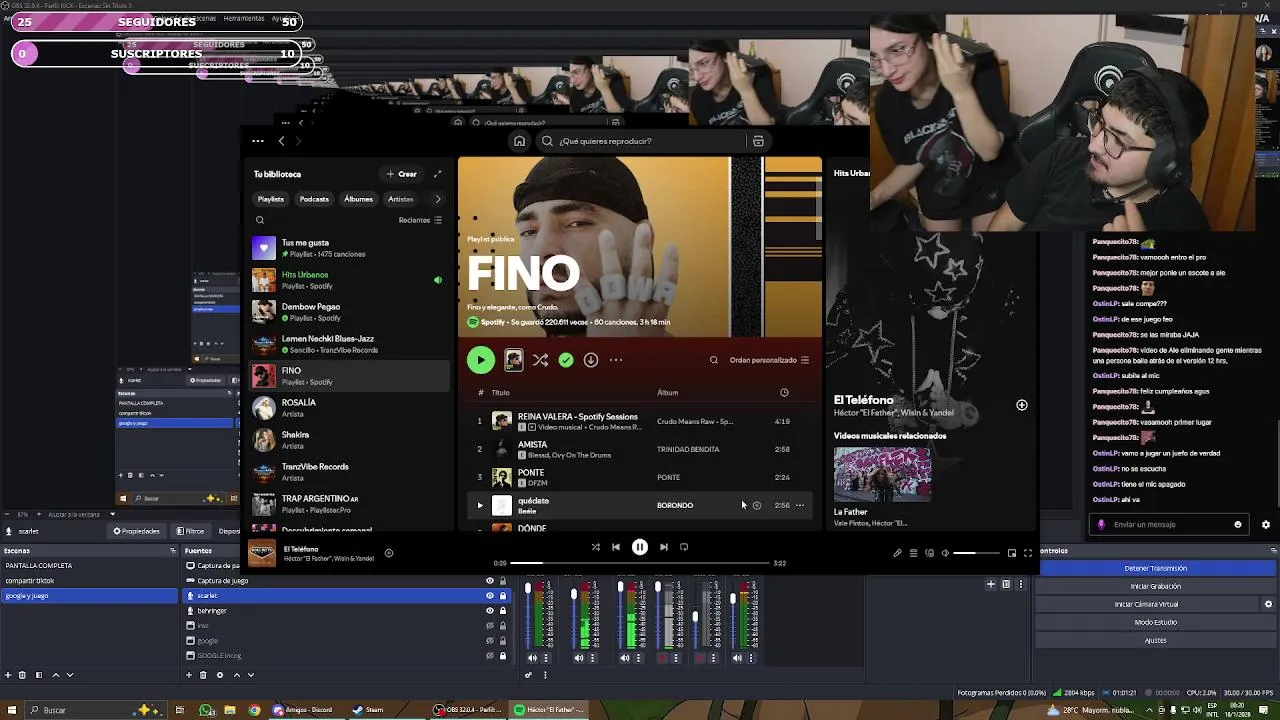Open chat settings gear icon
The height and width of the screenshot is (720, 1280).
1266,525
